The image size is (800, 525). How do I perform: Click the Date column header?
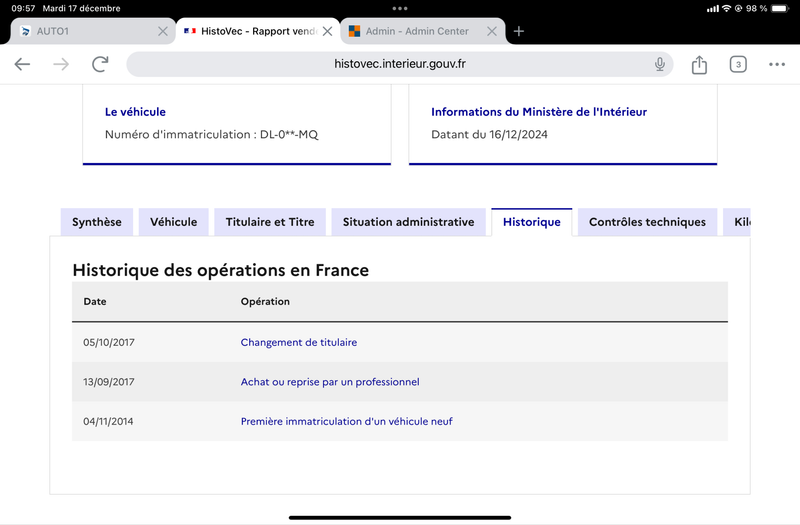(x=95, y=302)
